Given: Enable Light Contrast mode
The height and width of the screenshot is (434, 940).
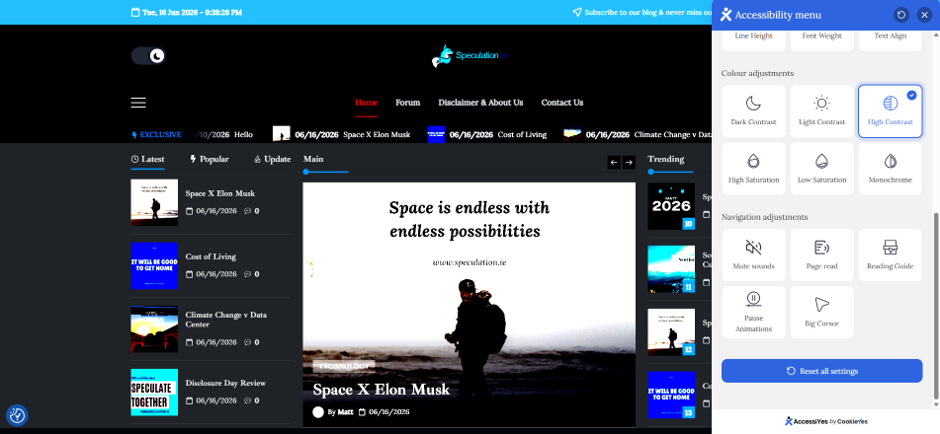Looking at the screenshot, I should click(x=822, y=111).
